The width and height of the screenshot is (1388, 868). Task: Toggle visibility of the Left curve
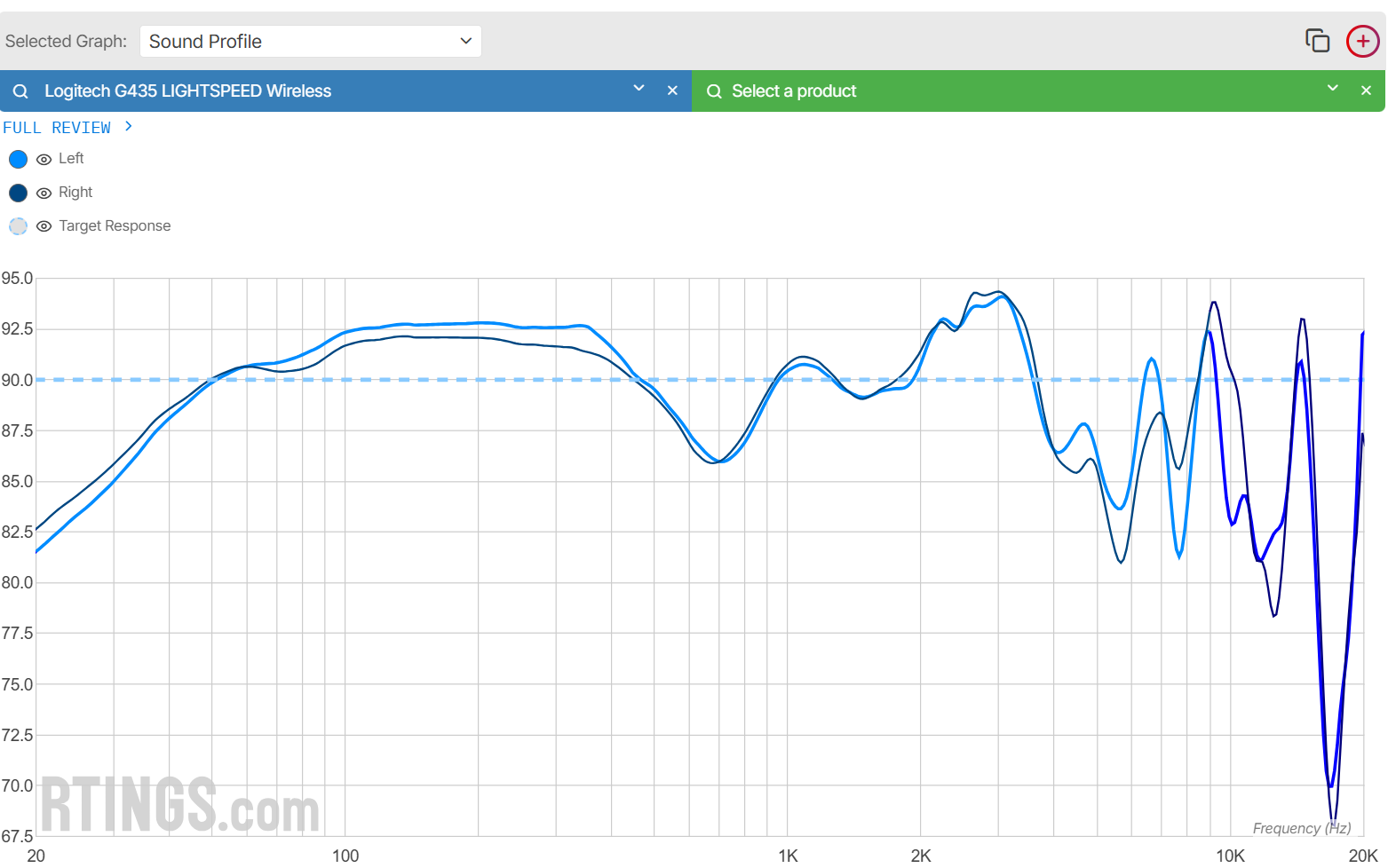[x=44, y=160]
